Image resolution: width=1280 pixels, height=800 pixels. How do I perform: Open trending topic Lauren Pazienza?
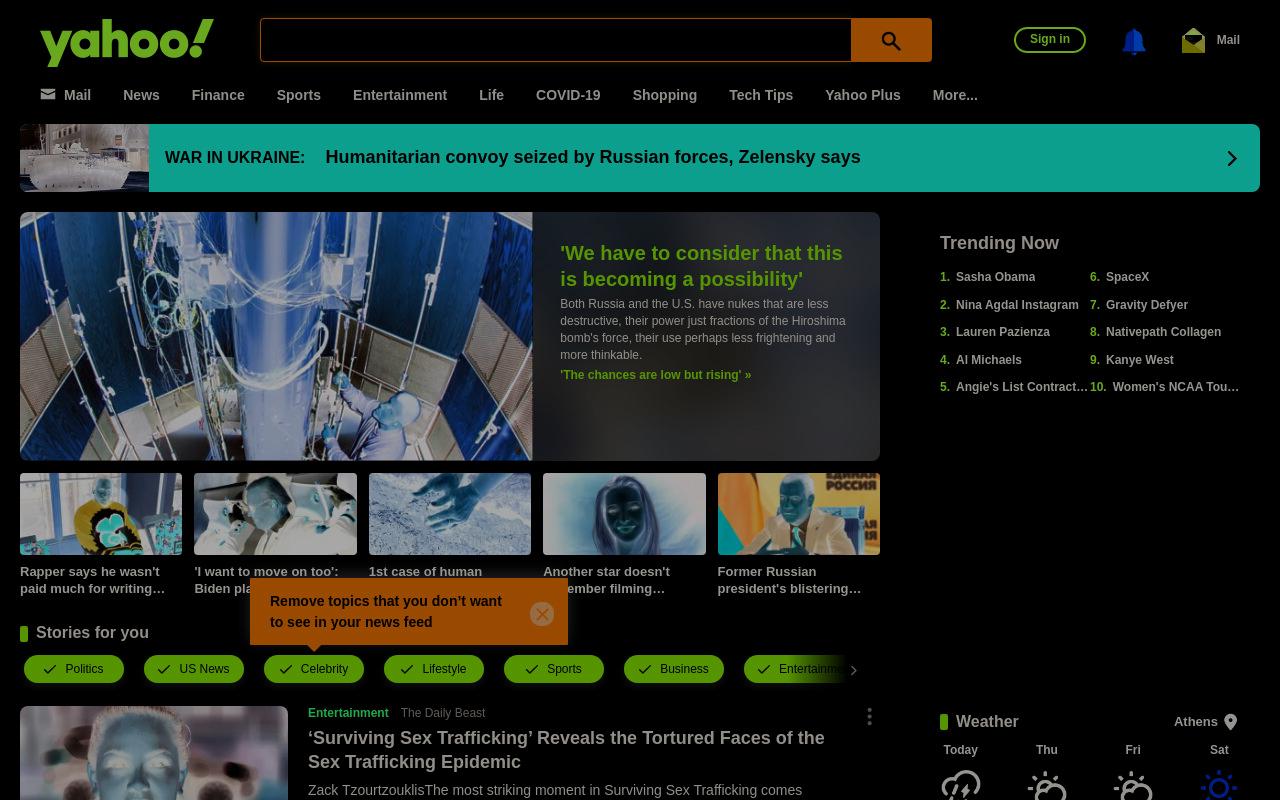(1003, 332)
